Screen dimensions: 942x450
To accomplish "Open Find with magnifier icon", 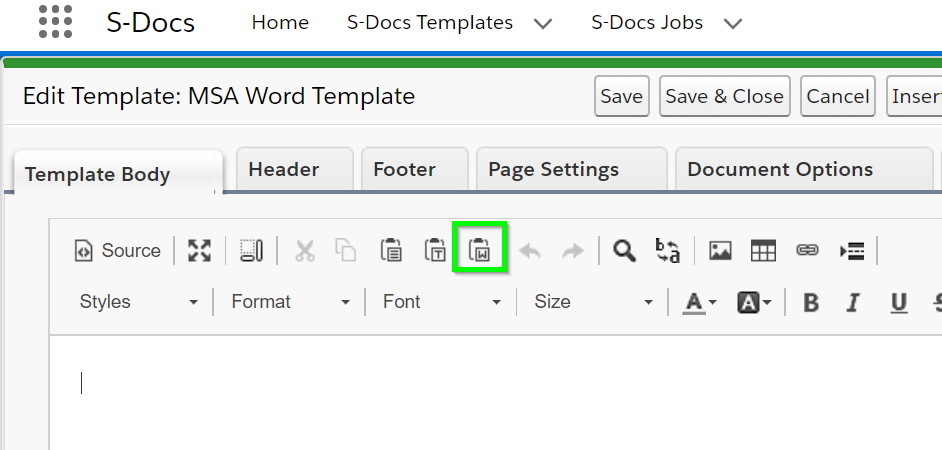I will pyautogui.click(x=624, y=251).
